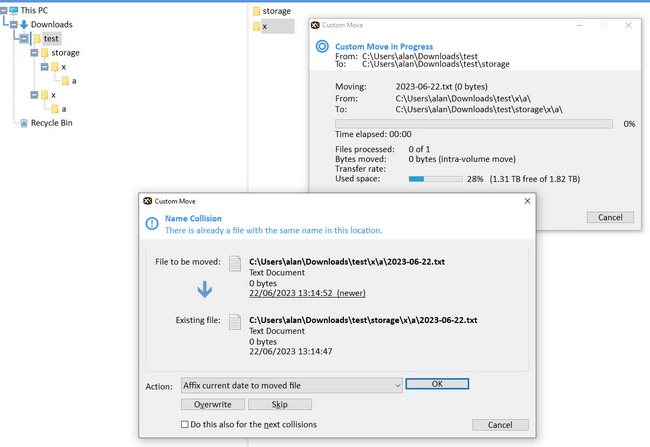650x447 pixels.
Task: Close the Name Collision dialog
Action: (527, 201)
